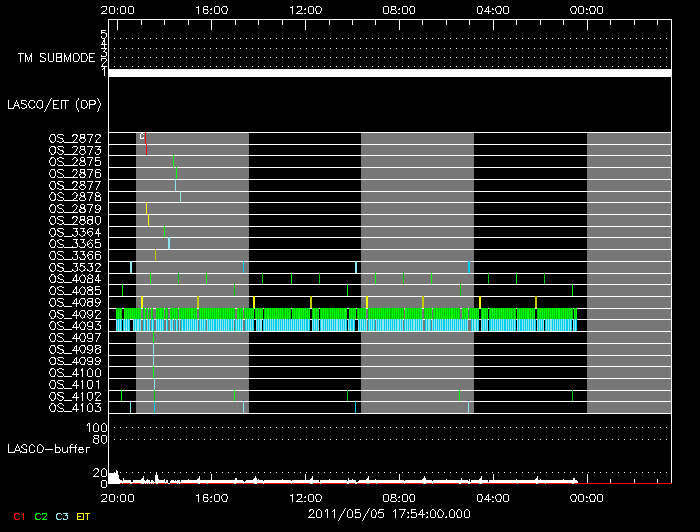This screenshot has height=532, width=700.
Task: Click the yellow marker in the OS_3366 row
Action: [x=155, y=255]
